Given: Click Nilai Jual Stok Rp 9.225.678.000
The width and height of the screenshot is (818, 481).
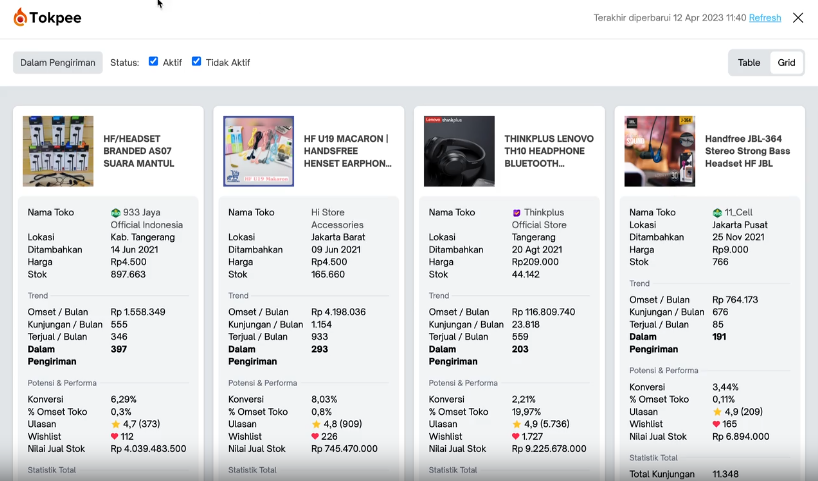Looking at the screenshot, I should pos(549,449).
